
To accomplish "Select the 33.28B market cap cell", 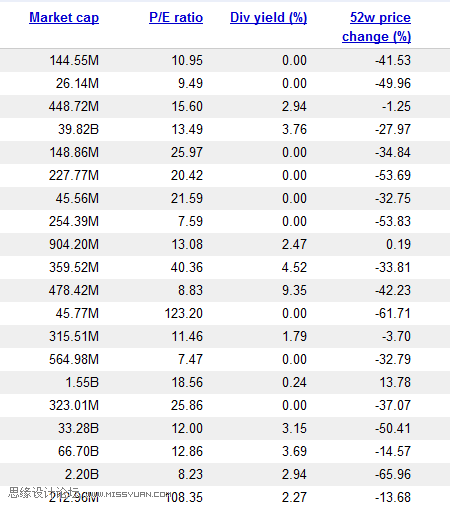I will click(79, 428).
